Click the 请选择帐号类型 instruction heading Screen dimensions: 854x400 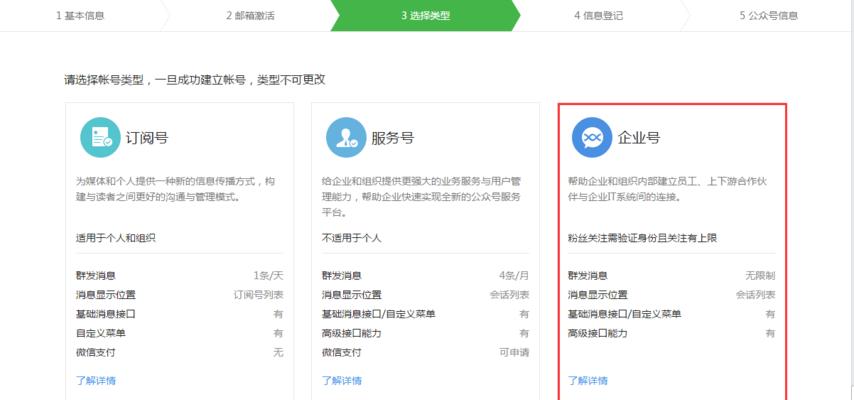point(195,80)
